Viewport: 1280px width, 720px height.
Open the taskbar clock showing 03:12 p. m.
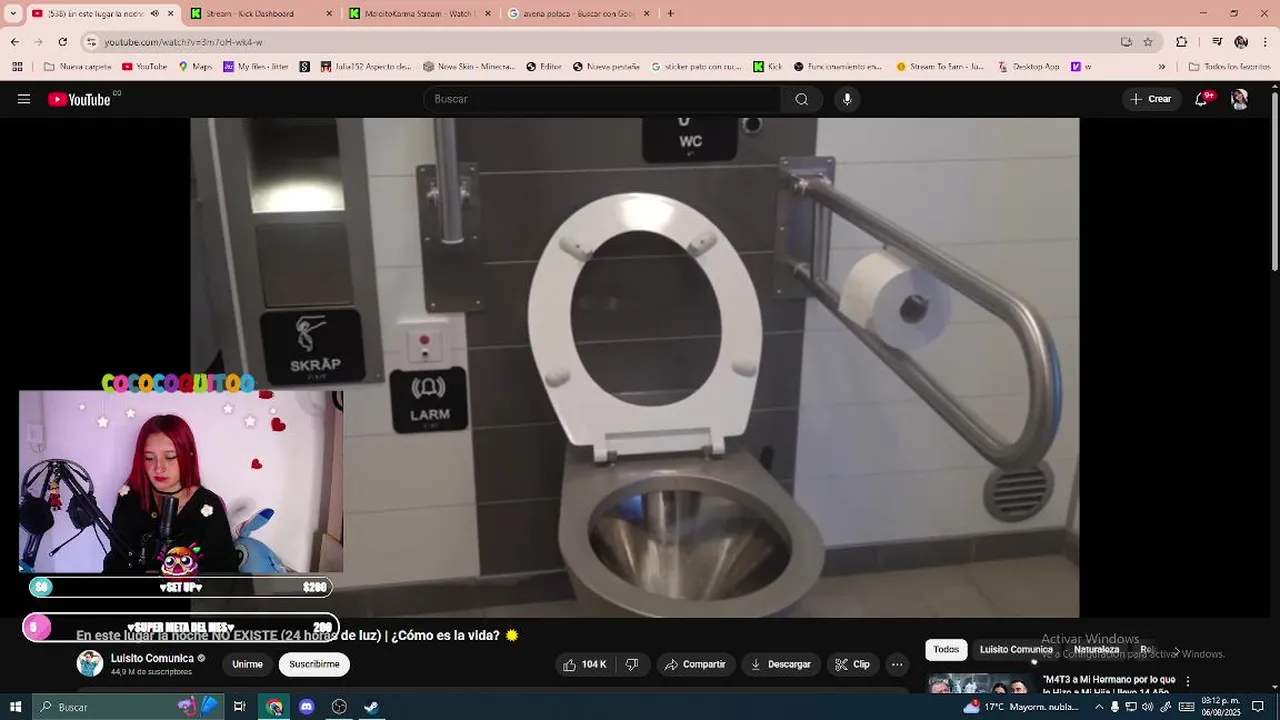click(x=1221, y=707)
